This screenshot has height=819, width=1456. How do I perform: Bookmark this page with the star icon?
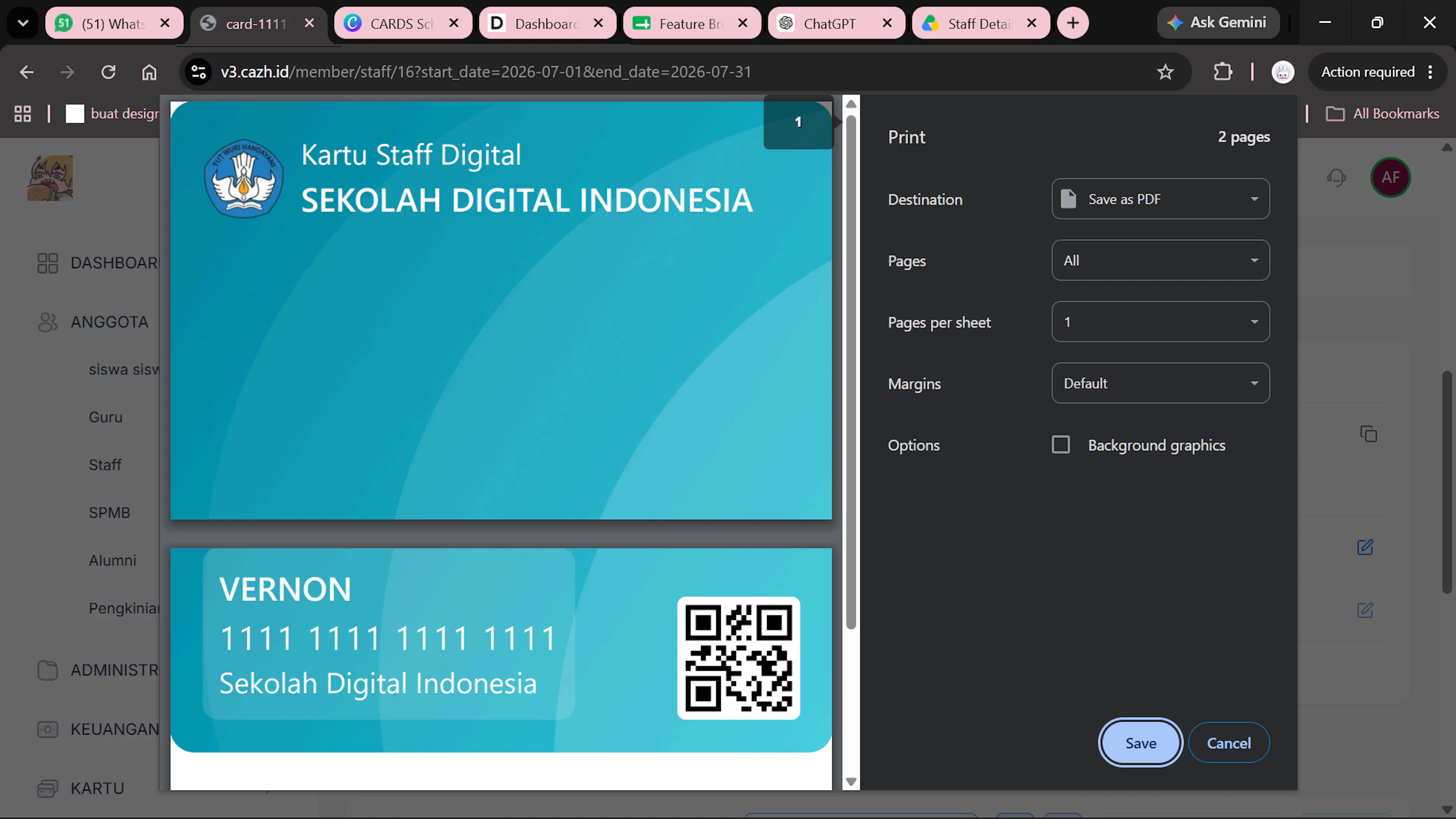[1166, 72]
